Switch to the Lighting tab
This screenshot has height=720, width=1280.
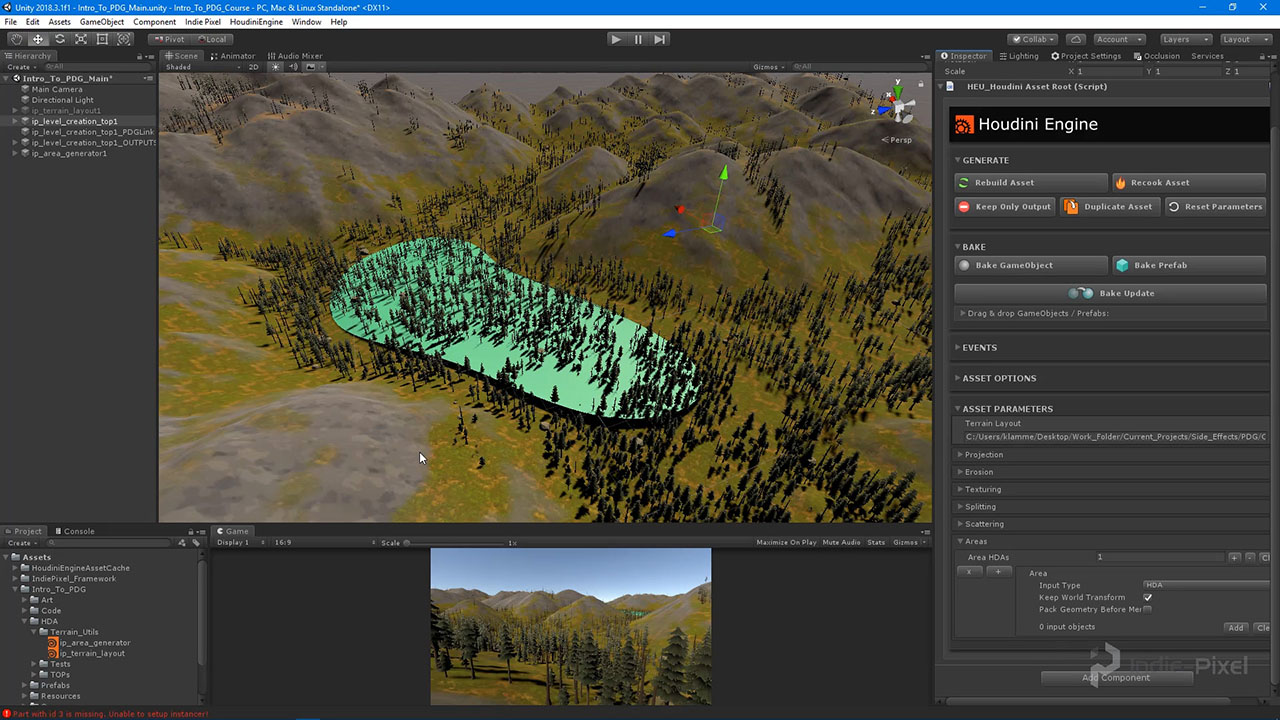point(1019,56)
